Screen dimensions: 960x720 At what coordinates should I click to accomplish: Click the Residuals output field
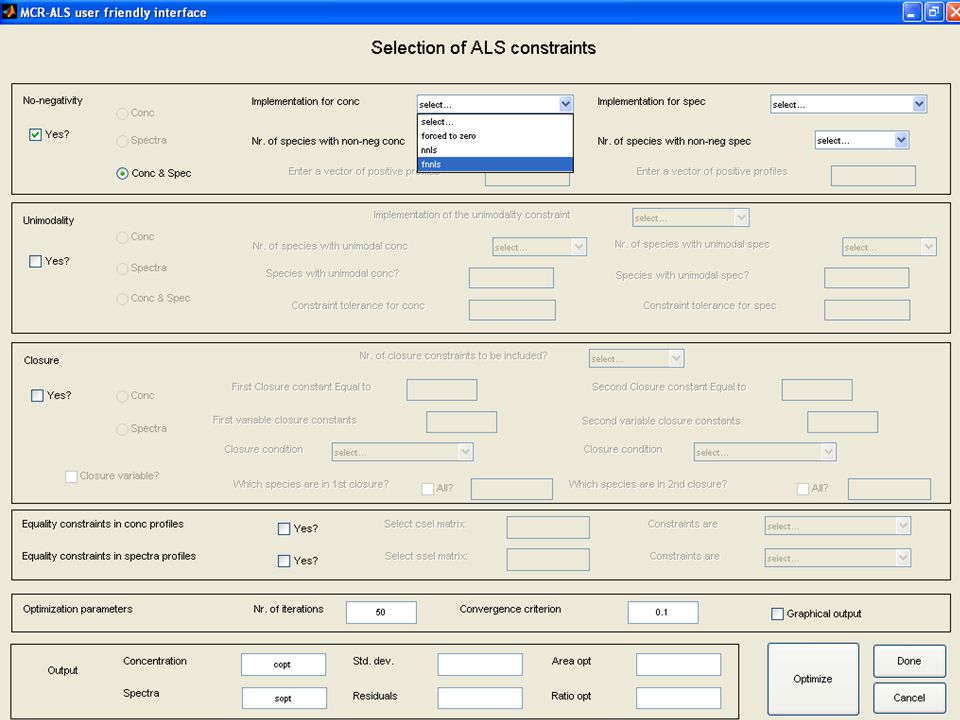pyautogui.click(x=480, y=698)
